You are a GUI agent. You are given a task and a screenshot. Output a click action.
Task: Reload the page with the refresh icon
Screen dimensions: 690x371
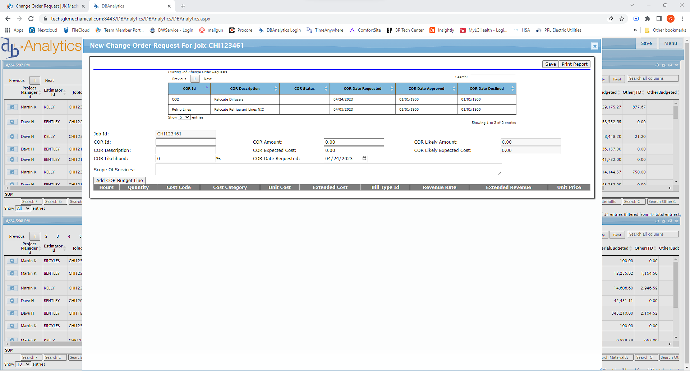30,19
